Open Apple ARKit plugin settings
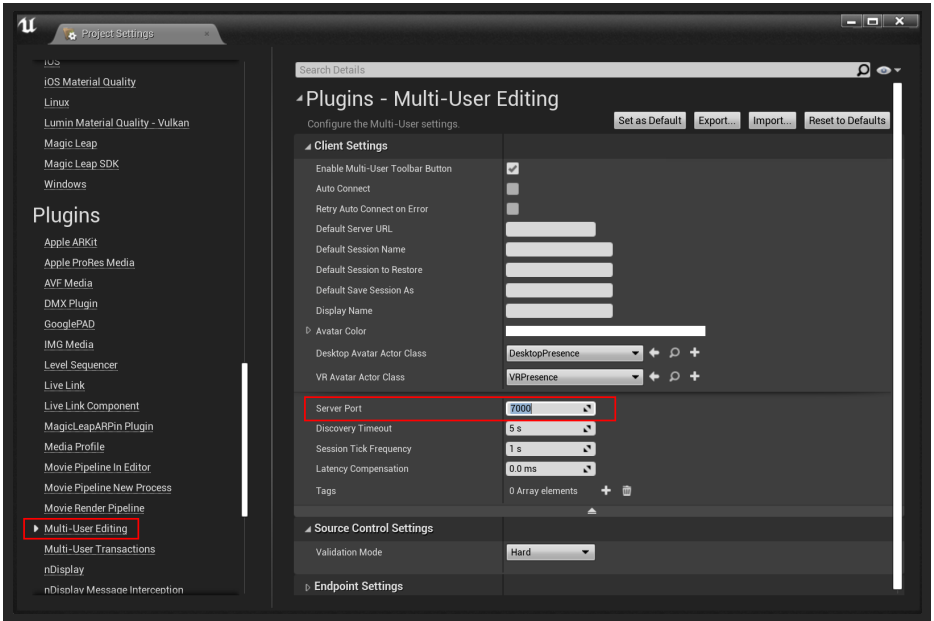The width and height of the screenshot is (934, 621). click(70, 242)
